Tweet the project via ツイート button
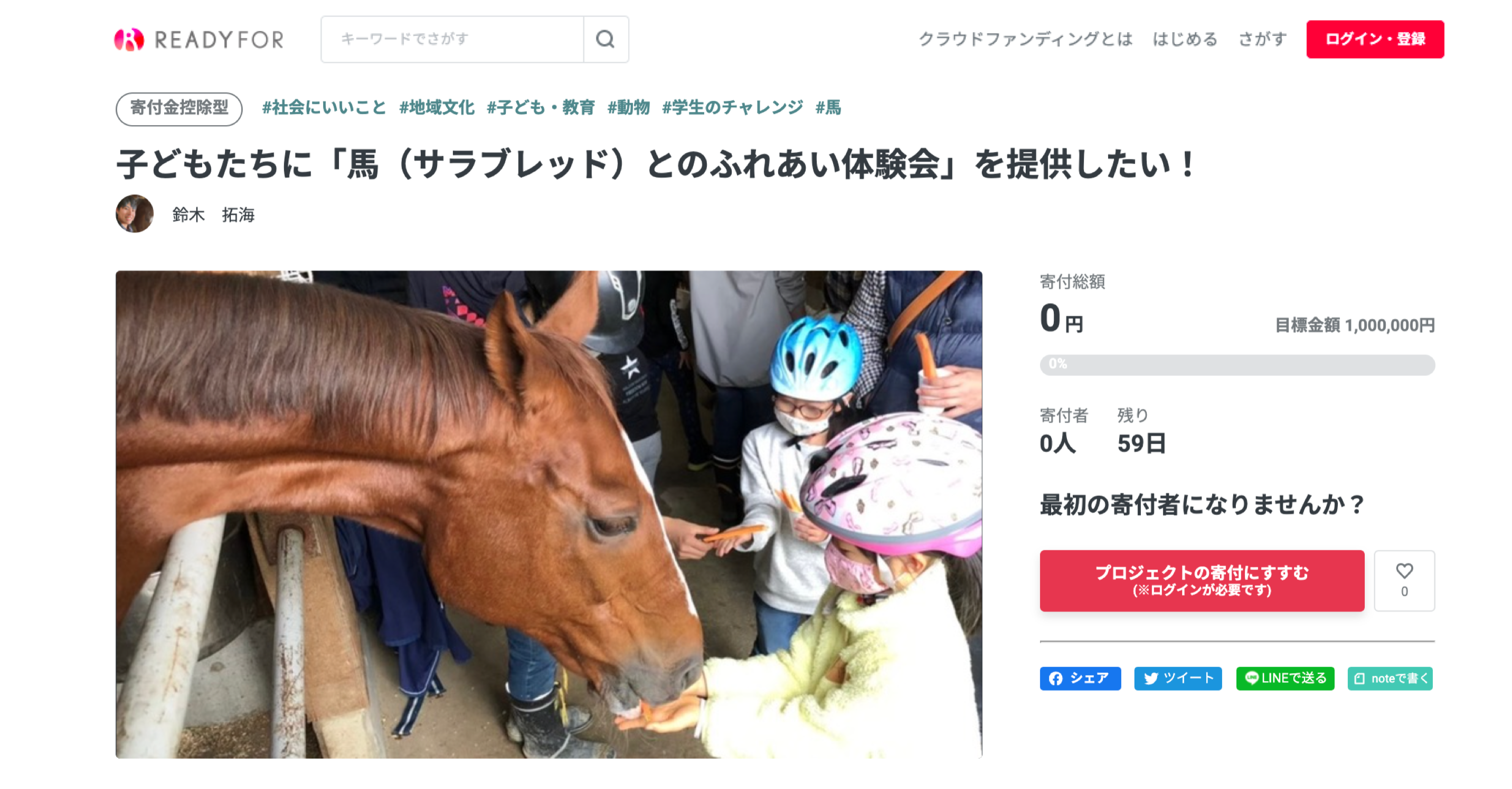Image resolution: width=1512 pixels, height=789 pixels. coord(1178,678)
